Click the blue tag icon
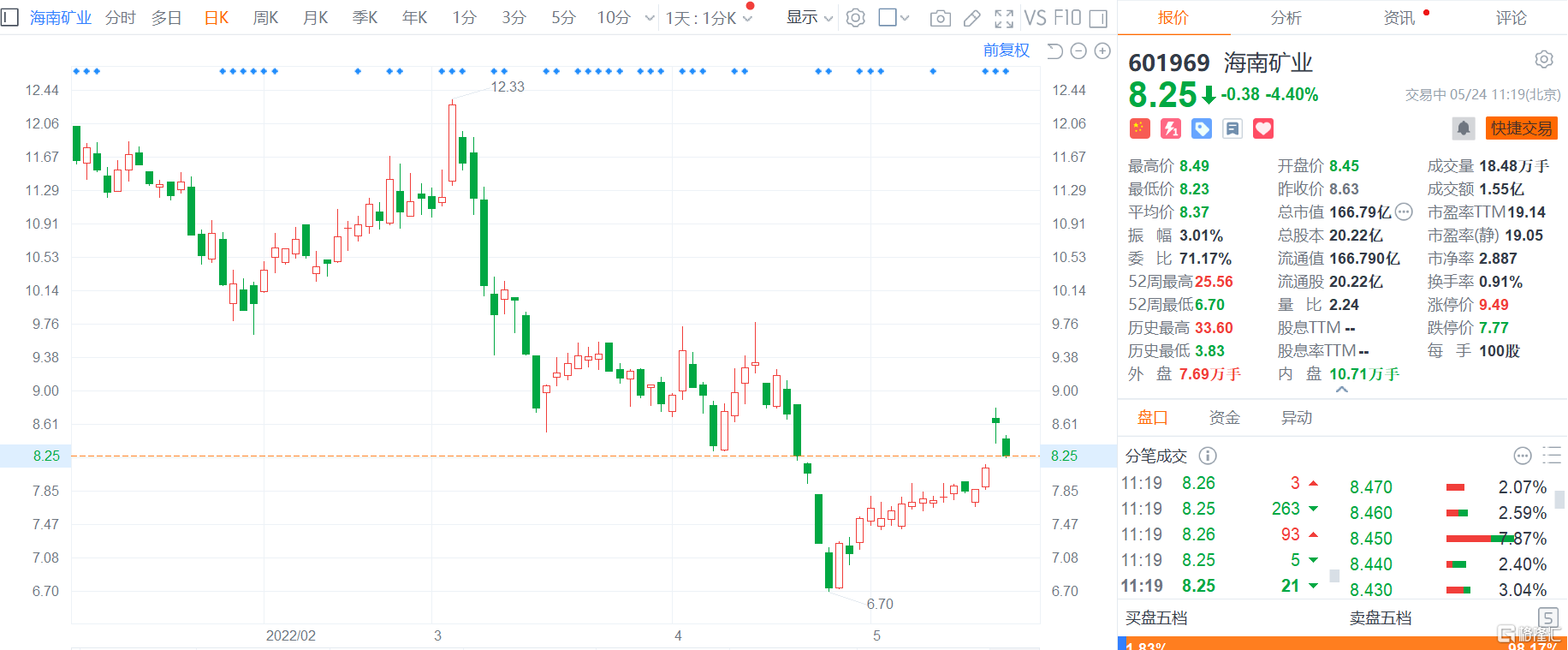 tap(1202, 128)
